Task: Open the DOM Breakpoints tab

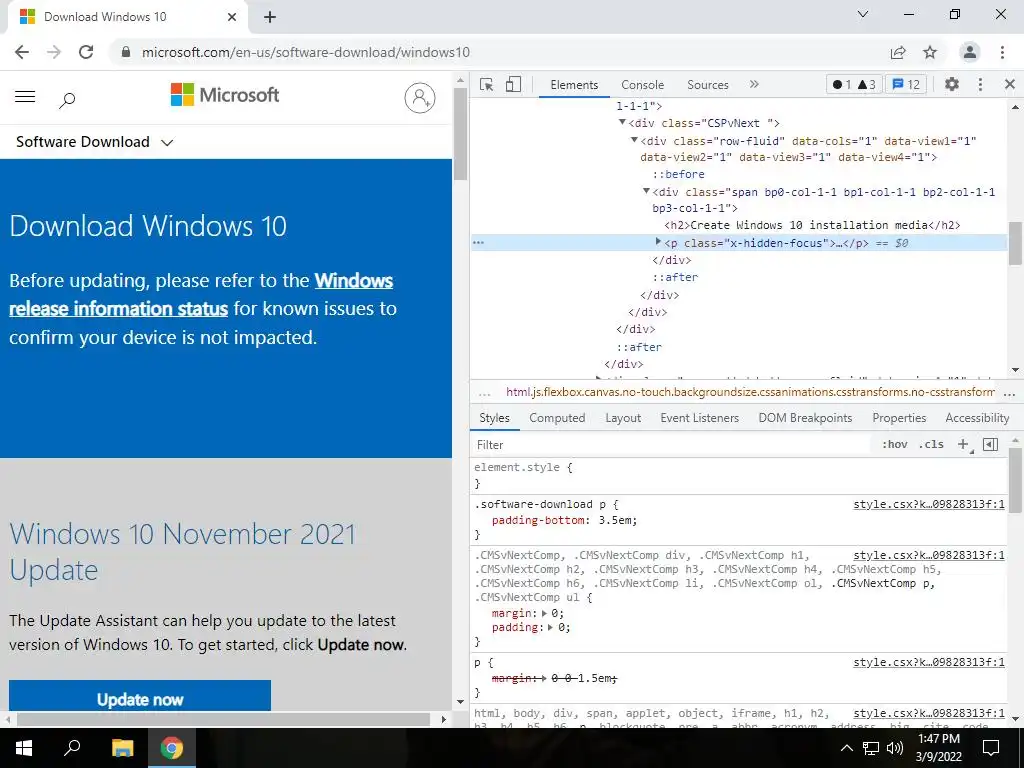Action: coord(805,418)
